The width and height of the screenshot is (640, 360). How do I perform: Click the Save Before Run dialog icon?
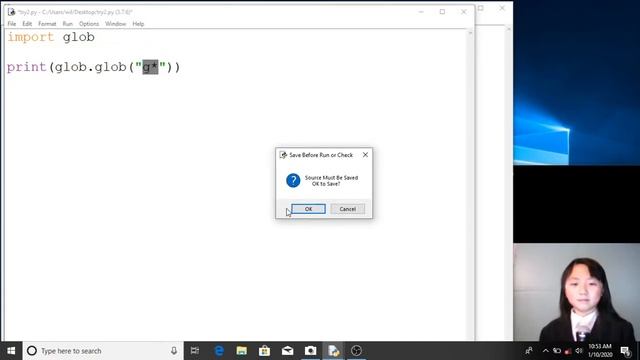[x=283, y=155]
